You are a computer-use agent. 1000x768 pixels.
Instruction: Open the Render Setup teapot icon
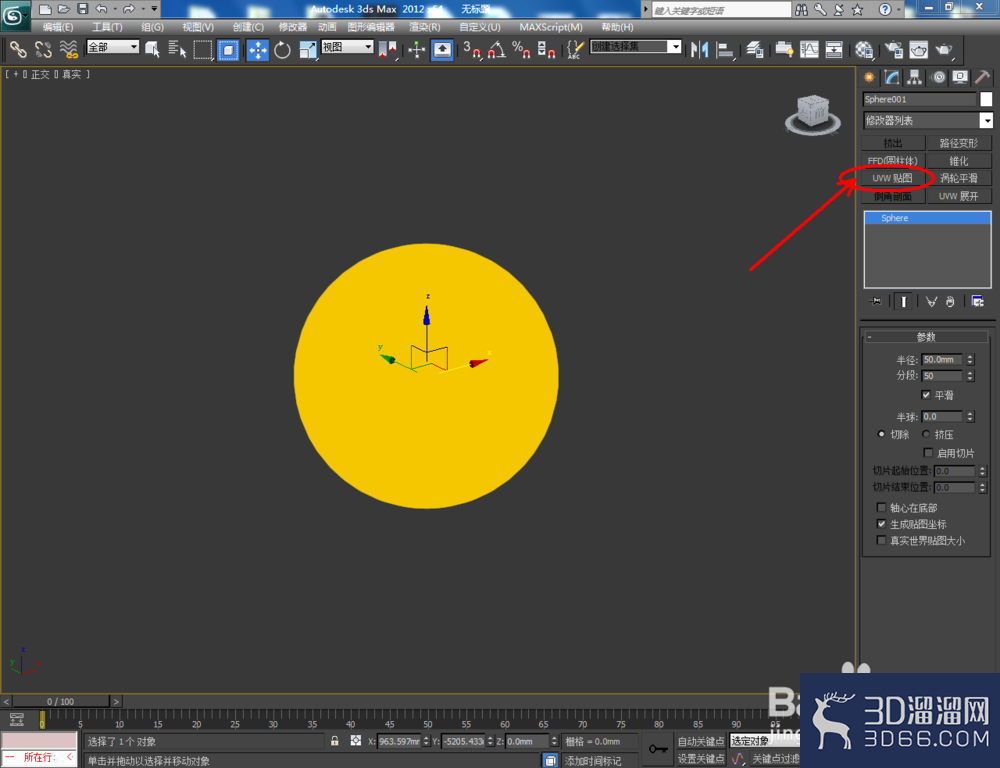(x=893, y=49)
